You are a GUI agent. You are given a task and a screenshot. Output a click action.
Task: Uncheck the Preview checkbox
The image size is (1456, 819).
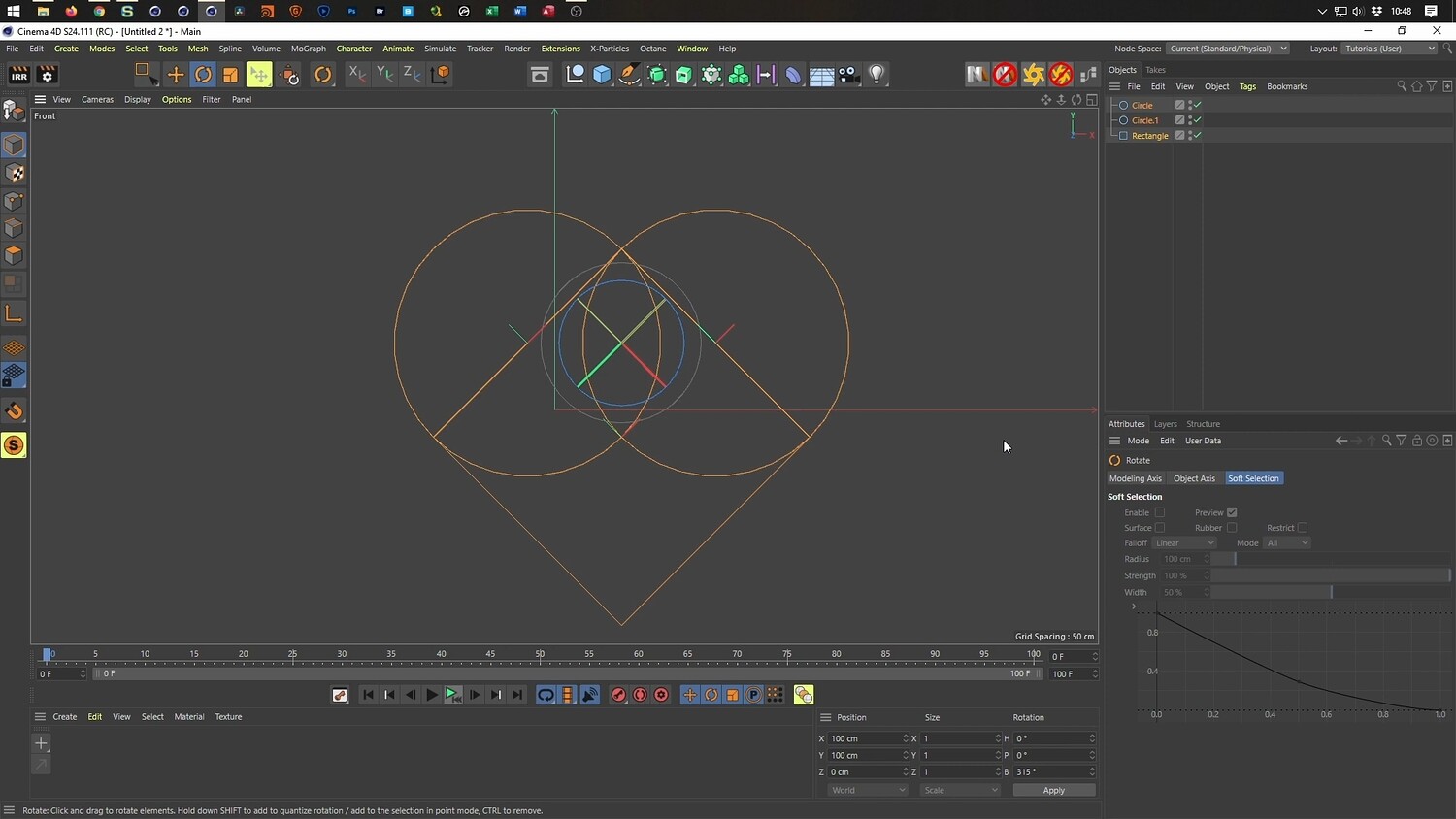tap(1232, 512)
